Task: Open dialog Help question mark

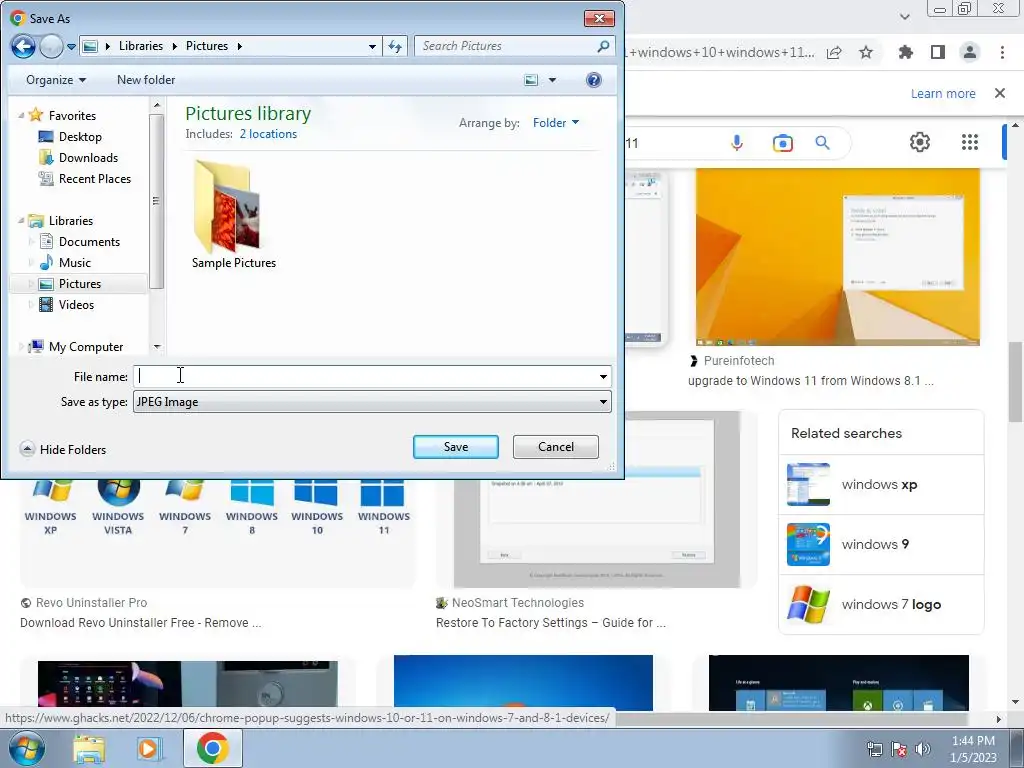Action: [593, 80]
